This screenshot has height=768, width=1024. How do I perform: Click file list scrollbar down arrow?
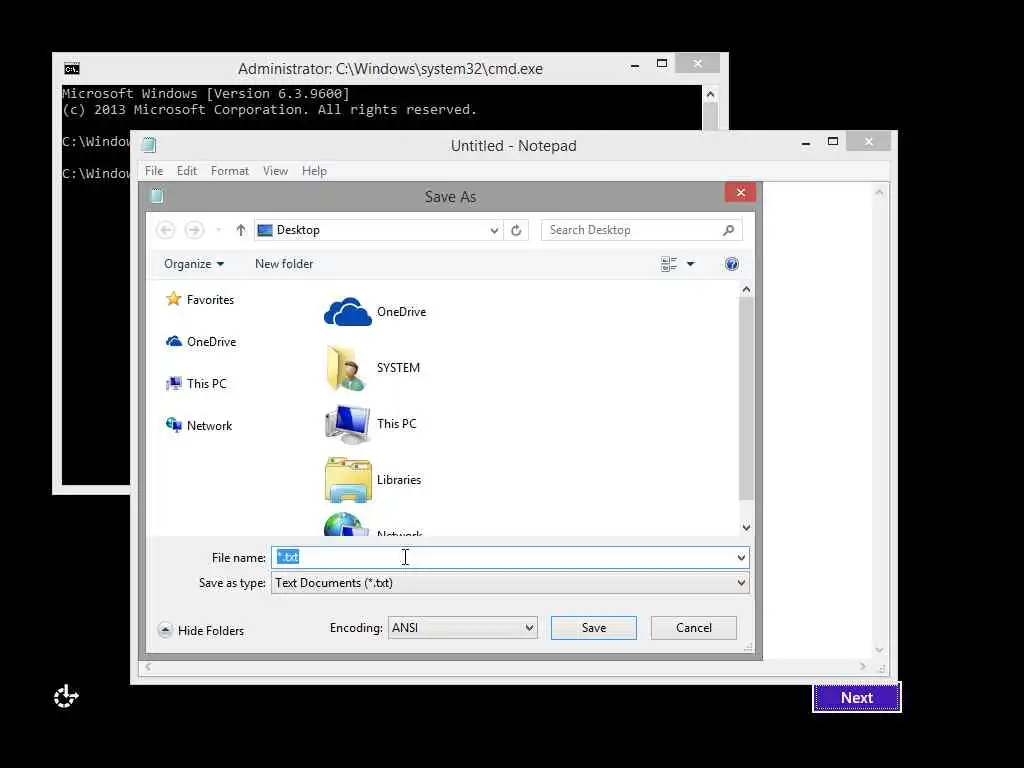coord(746,527)
